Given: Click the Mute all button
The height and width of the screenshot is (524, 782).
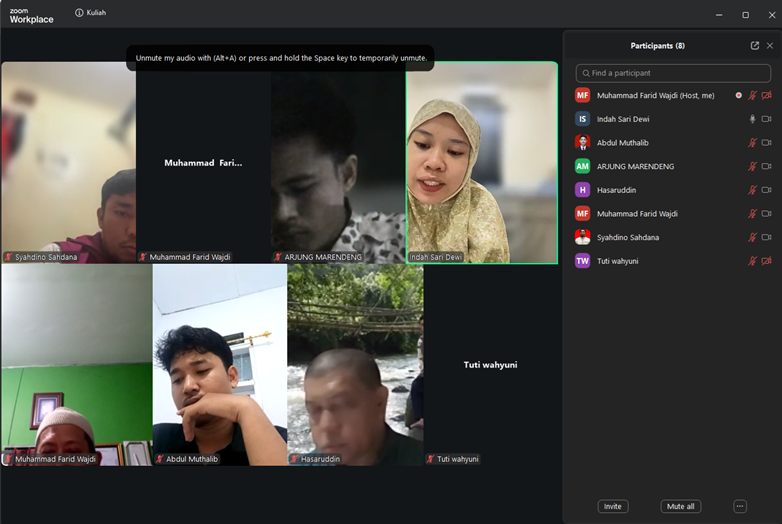Looking at the screenshot, I should coord(681,506).
